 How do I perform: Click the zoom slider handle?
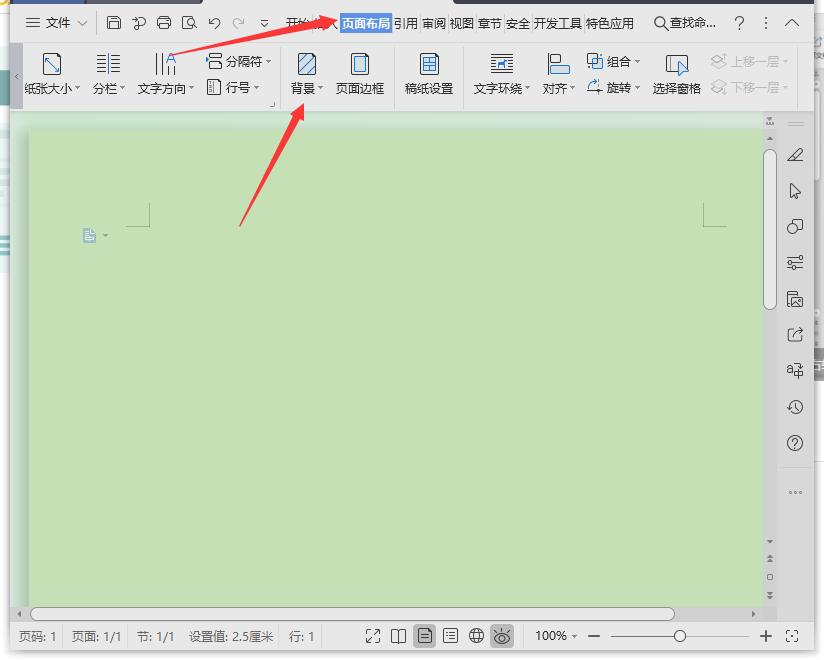click(679, 636)
